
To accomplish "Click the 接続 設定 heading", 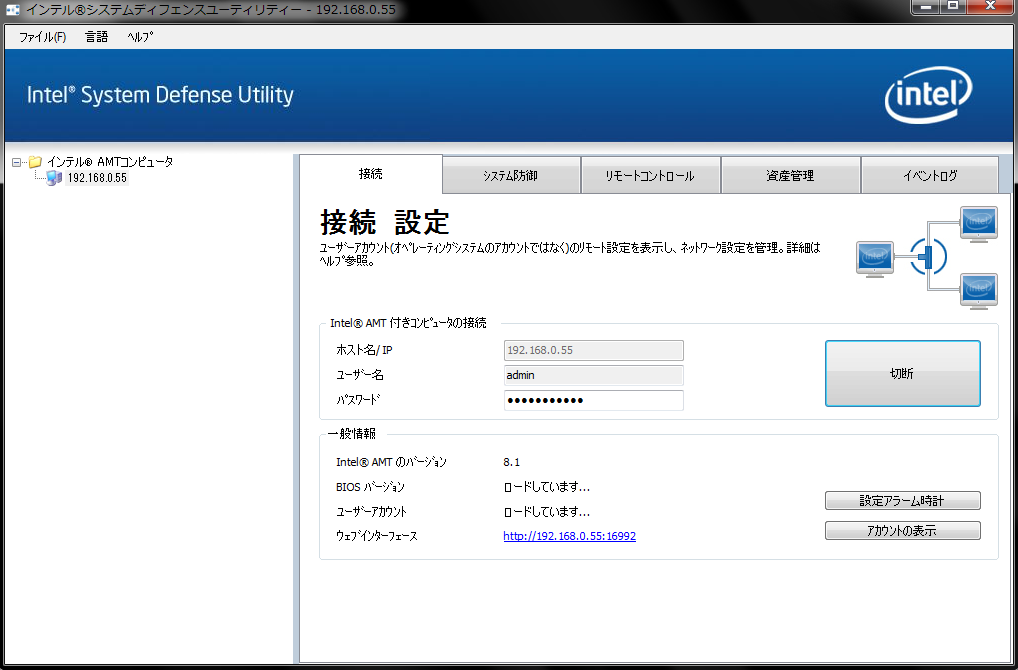I will 384,223.
